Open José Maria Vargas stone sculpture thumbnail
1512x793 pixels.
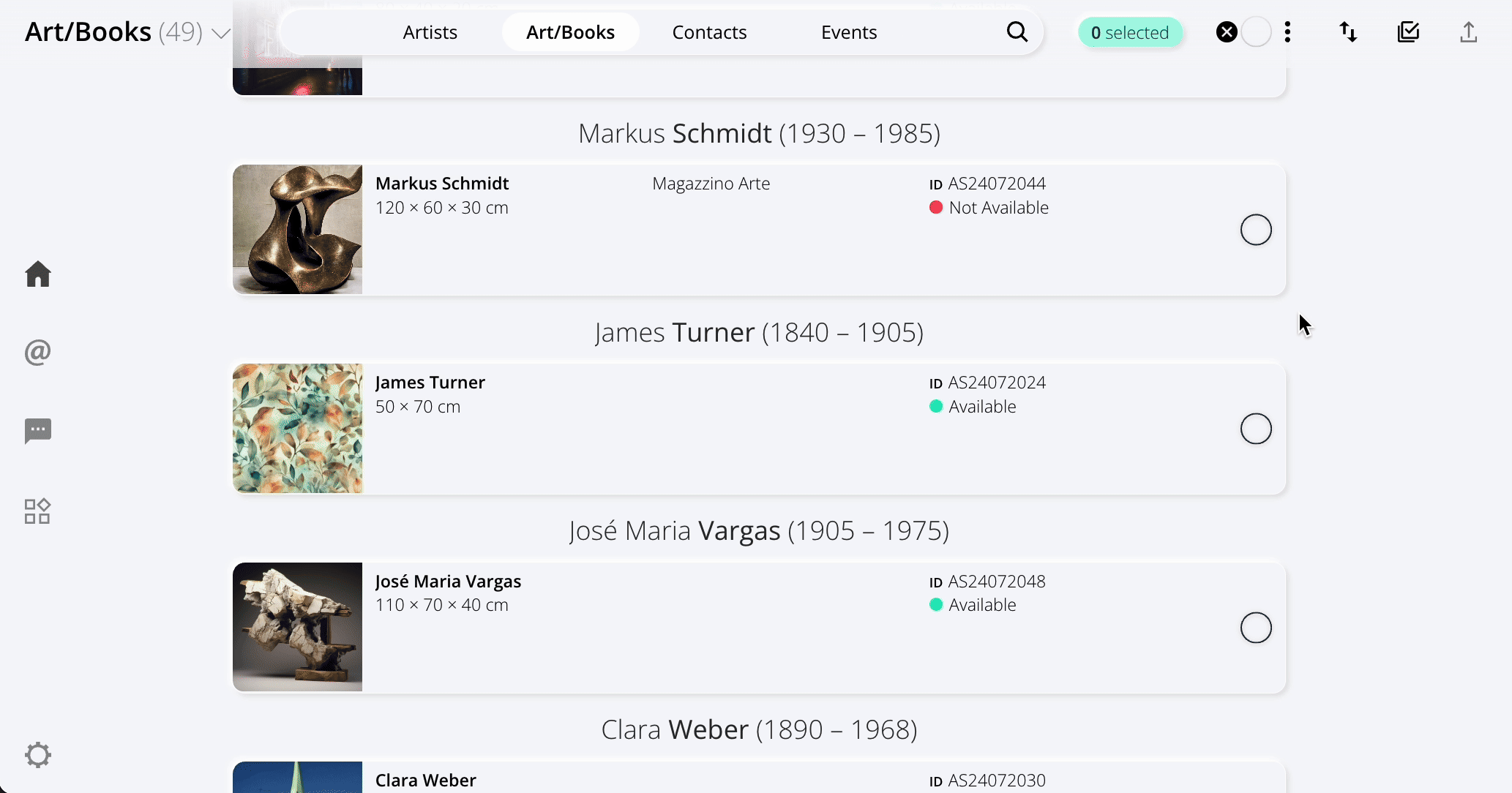[x=297, y=628]
